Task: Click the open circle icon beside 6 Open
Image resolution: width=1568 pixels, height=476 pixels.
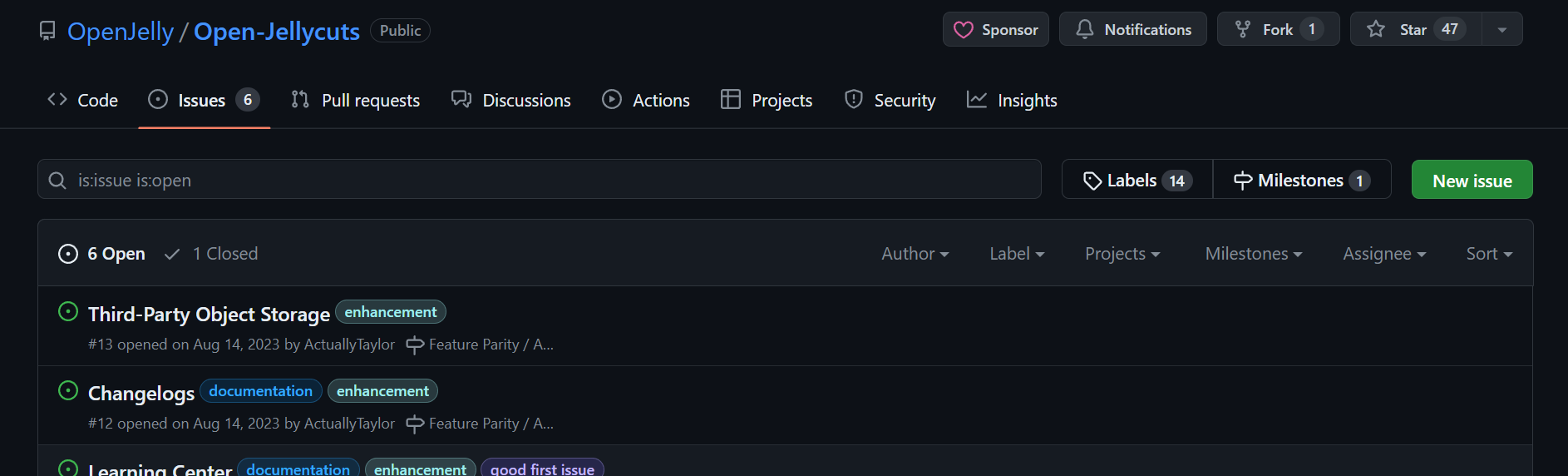Action: coord(68,254)
